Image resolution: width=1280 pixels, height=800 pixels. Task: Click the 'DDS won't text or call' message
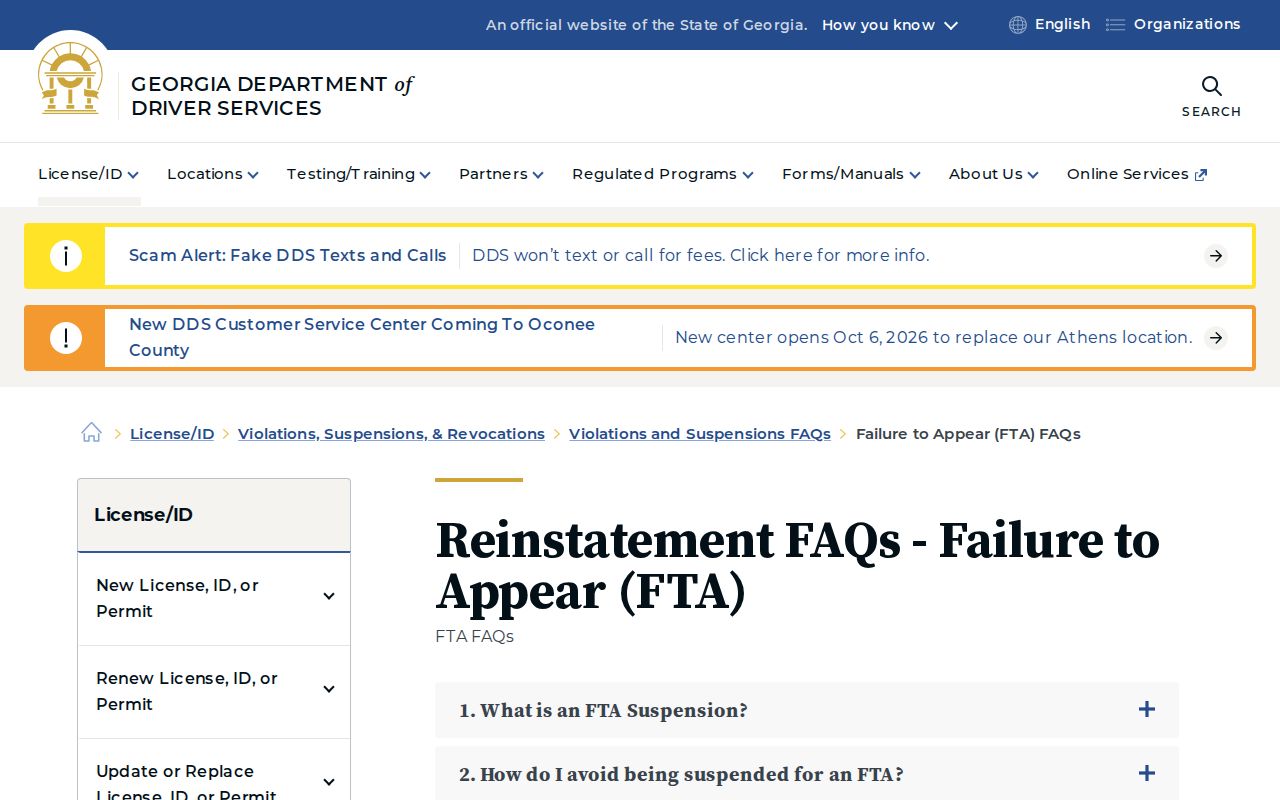(701, 256)
